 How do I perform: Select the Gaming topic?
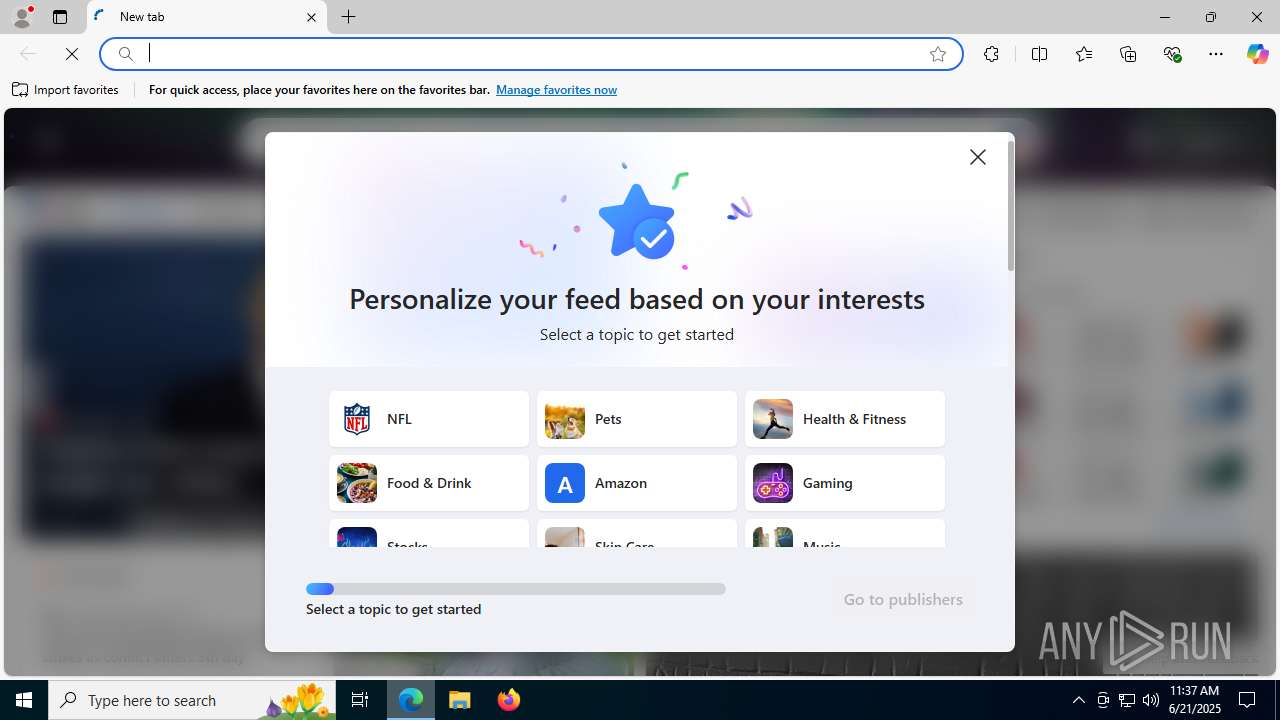845,483
